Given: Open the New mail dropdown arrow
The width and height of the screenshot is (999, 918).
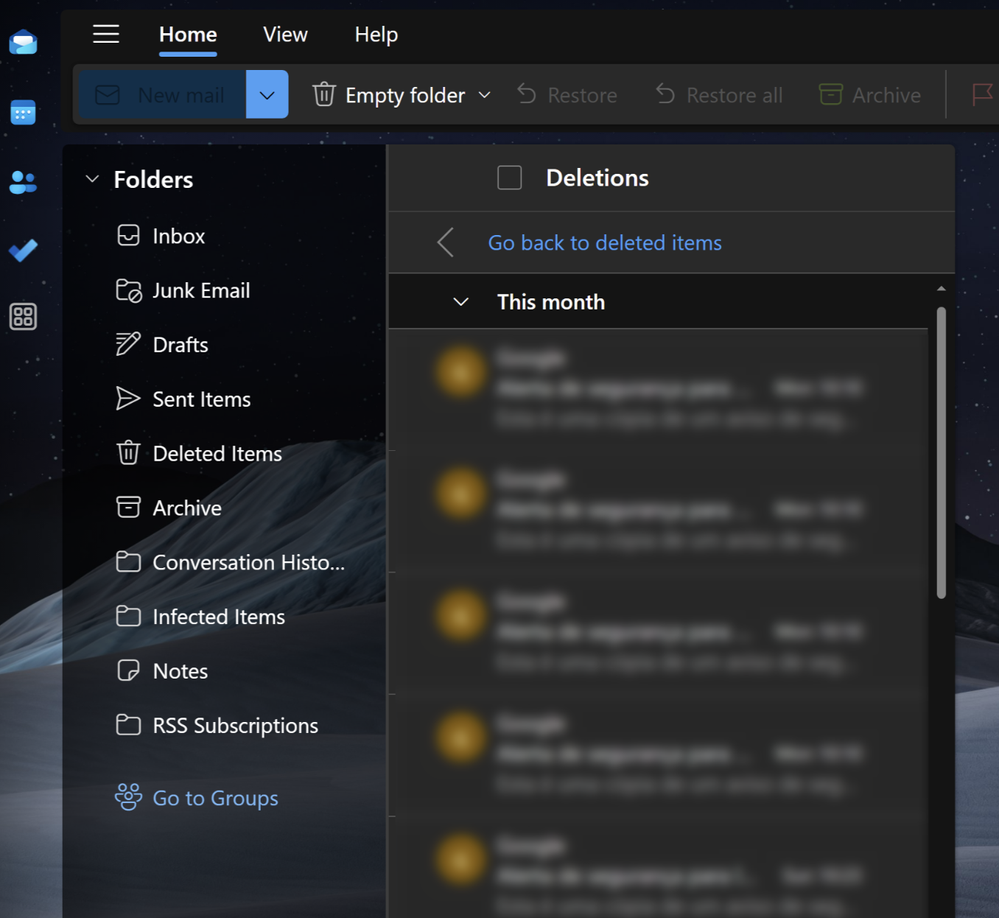Looking at the screenshot, I should (x=267, y=95).
